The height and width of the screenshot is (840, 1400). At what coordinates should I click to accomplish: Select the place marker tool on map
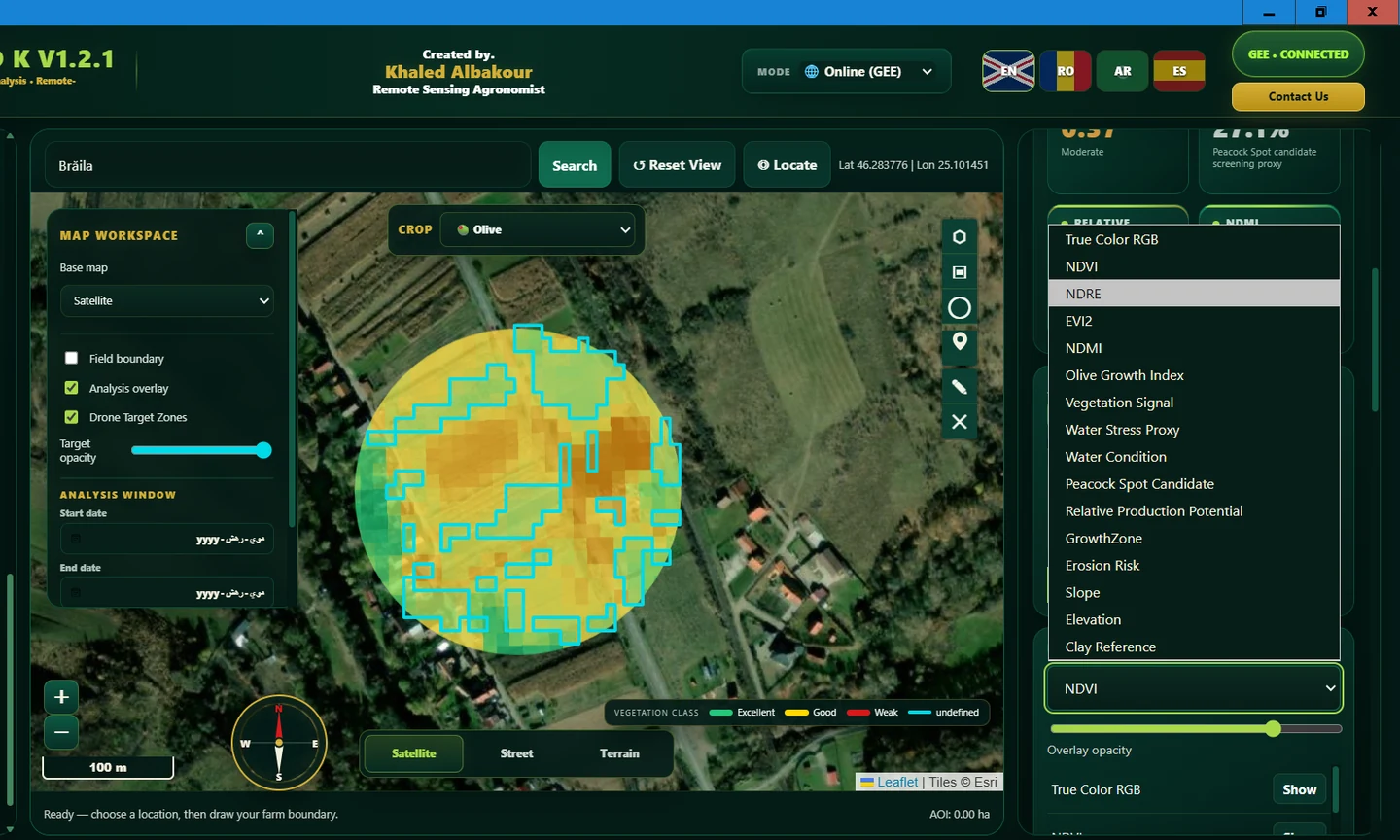pos(959,342)
